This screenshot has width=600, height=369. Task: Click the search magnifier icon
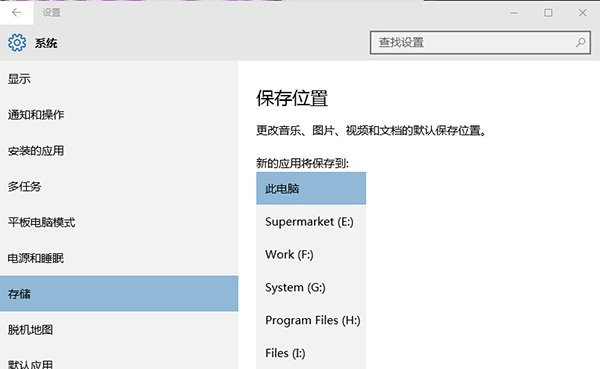(x=580, y=42)
